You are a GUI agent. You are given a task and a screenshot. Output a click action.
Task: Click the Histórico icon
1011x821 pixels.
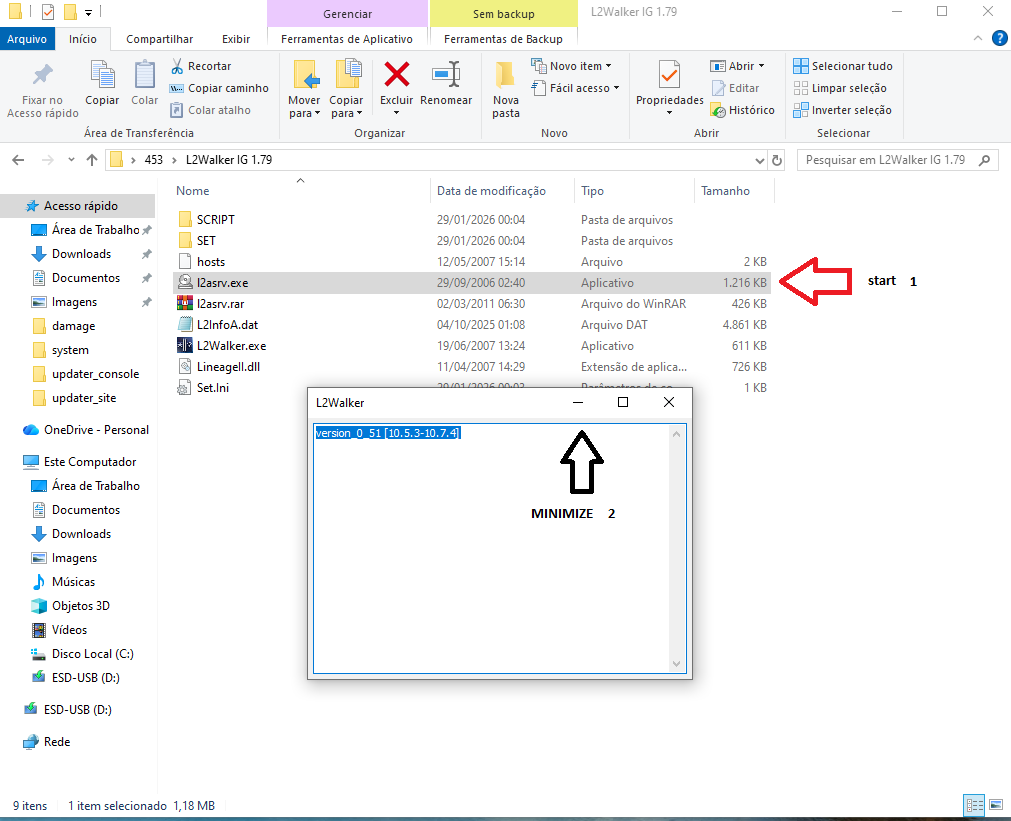point(718,110)
